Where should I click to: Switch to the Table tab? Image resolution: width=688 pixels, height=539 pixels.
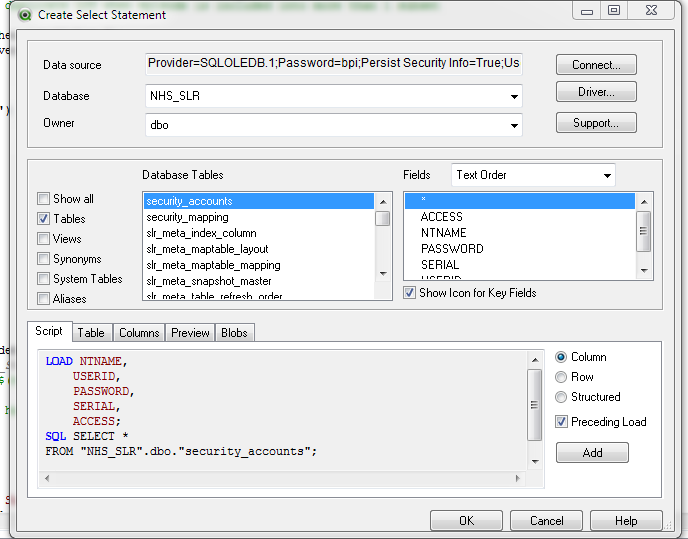tap(91, 333)
